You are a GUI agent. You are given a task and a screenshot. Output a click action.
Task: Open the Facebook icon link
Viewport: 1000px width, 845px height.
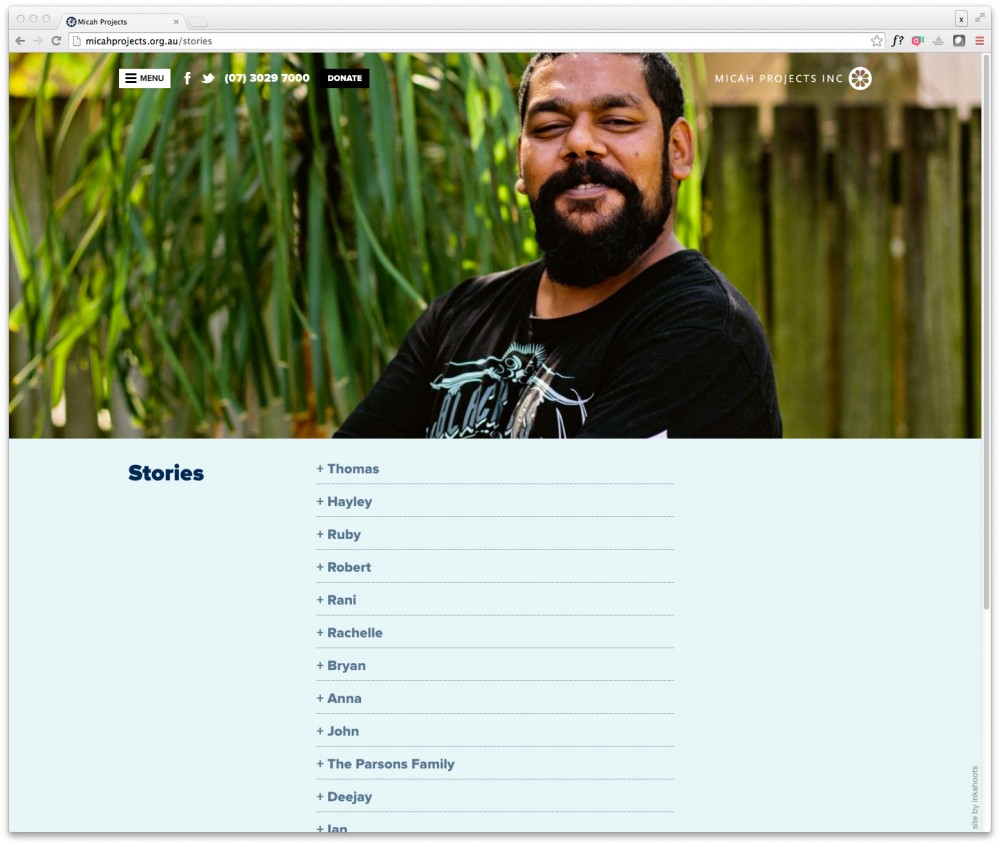pos(187,78)
